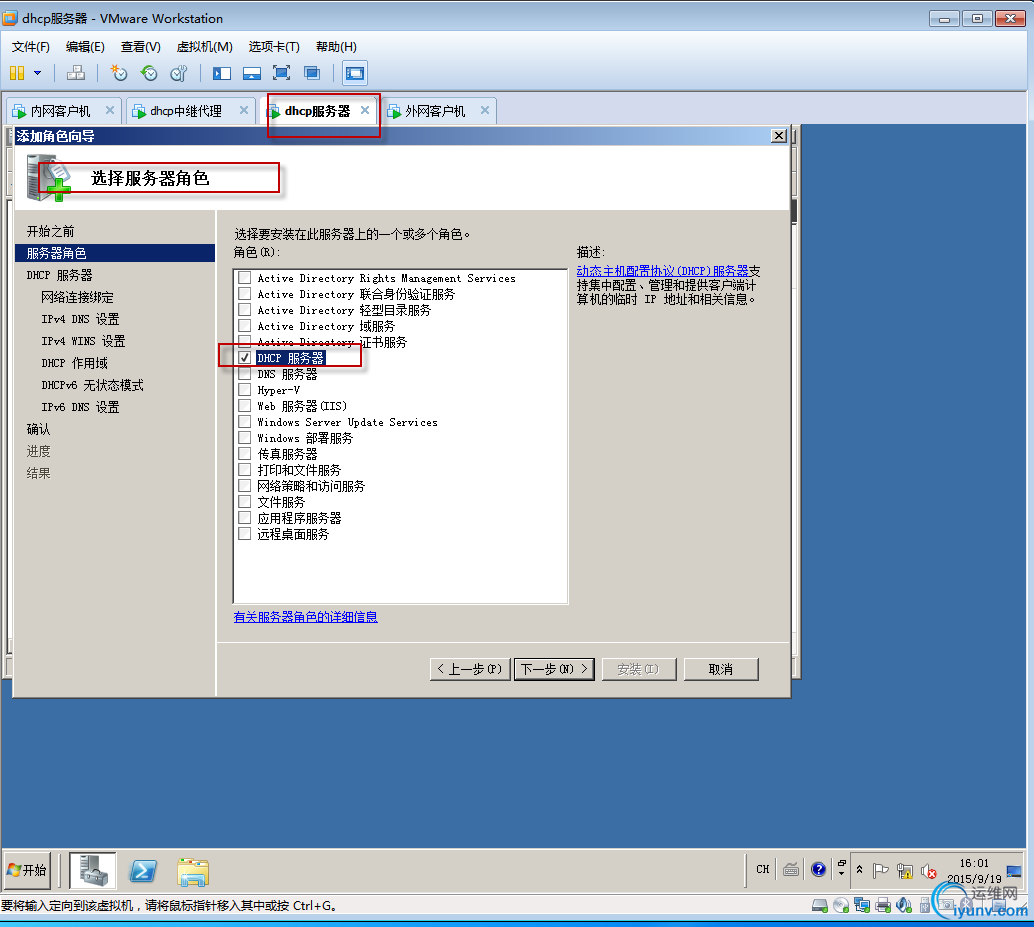
Task: Click the 下一步(N) button
Action: [x=554, y=669]
